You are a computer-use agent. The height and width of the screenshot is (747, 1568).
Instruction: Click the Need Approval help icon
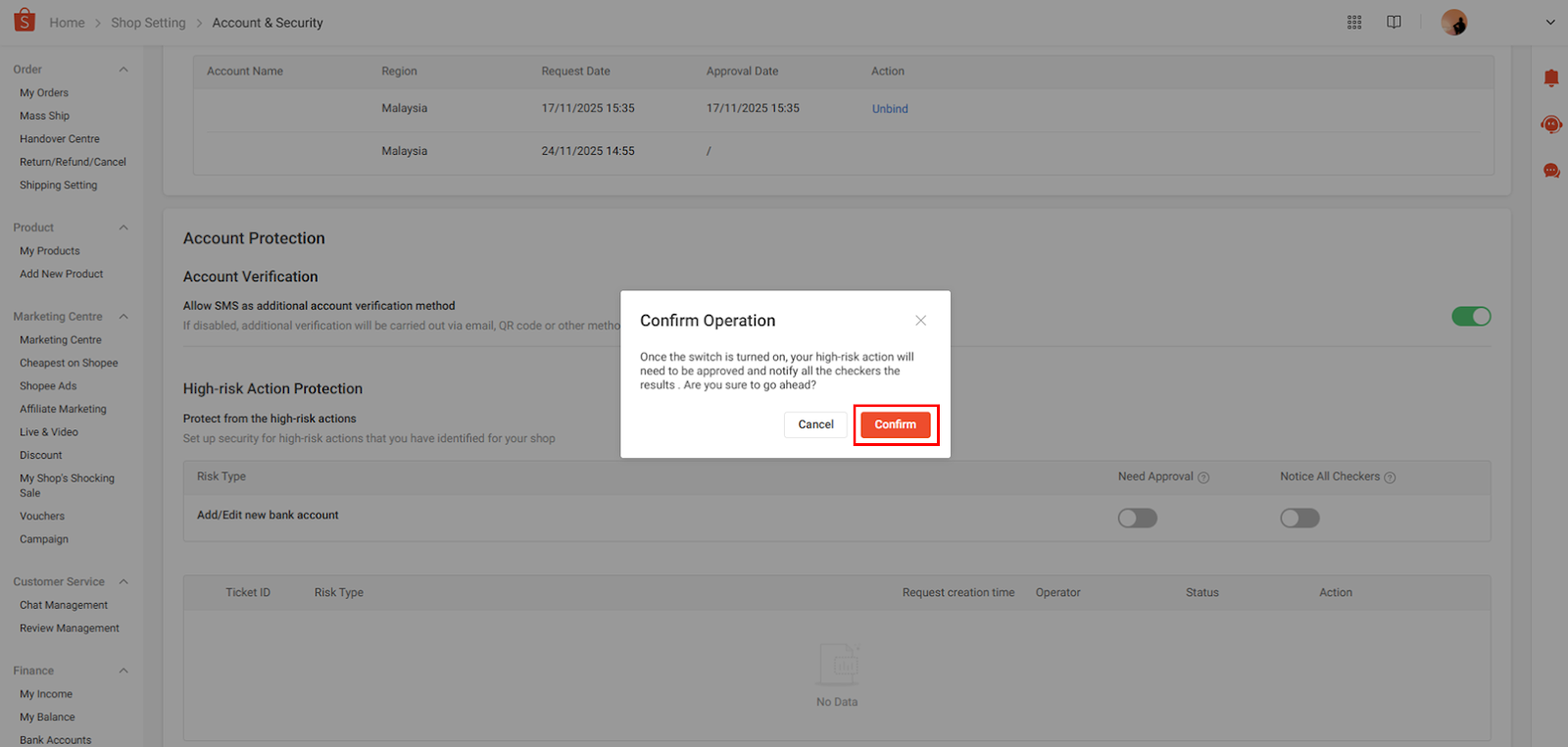pos(1203,477)
